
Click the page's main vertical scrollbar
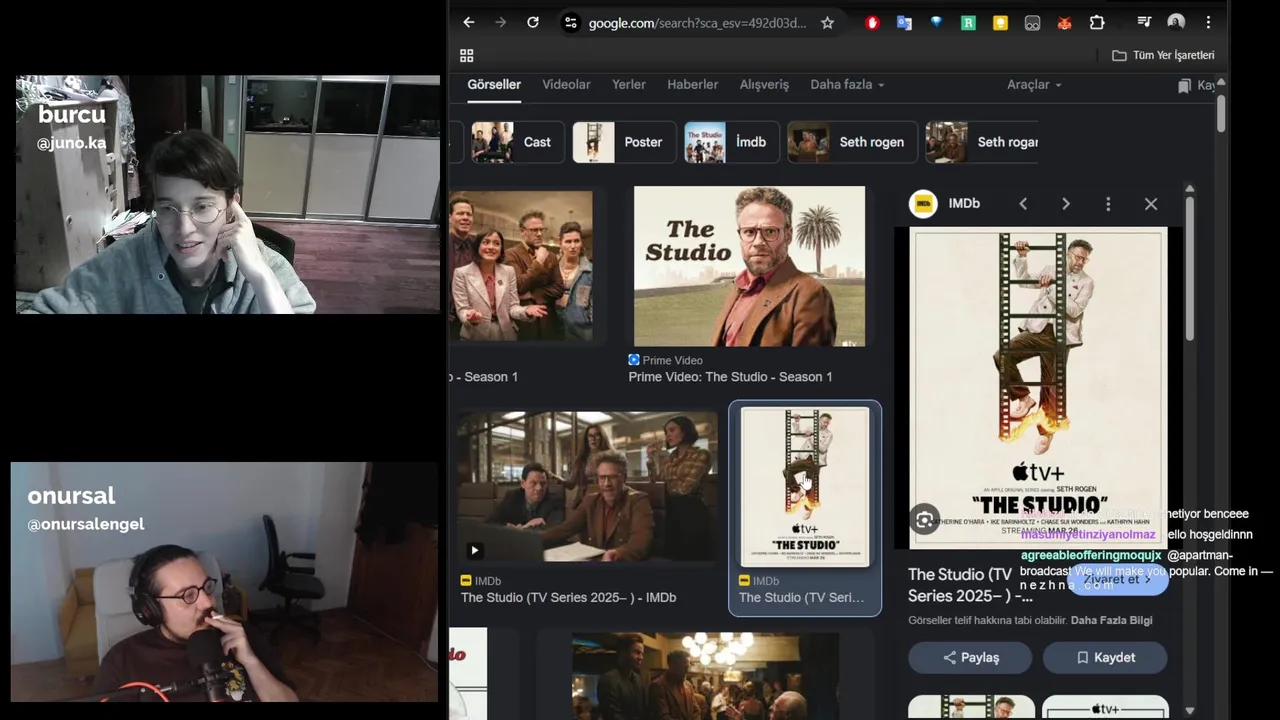pyautogui.click(x=1221, y=113)
